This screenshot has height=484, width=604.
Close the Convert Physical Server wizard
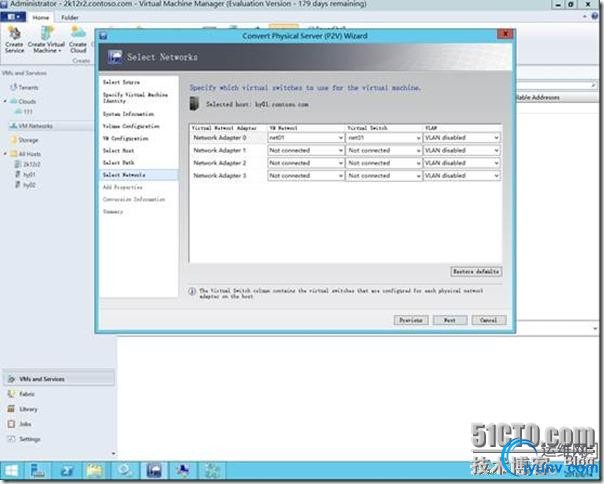pyautogui.click(x=505, y=34)
